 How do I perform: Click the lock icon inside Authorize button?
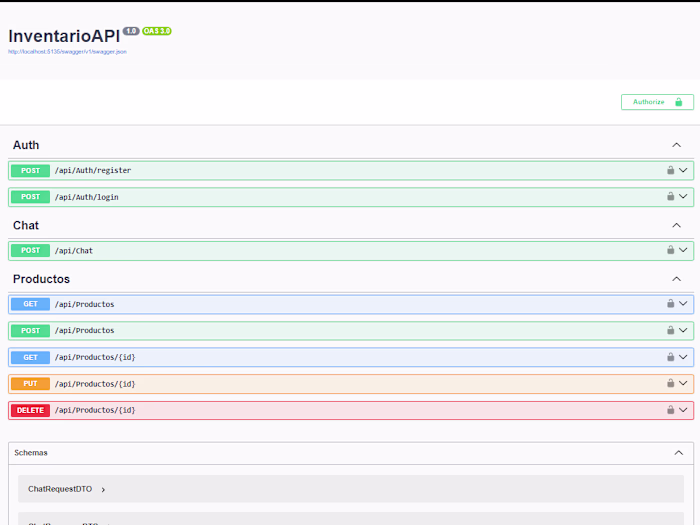(679, 102)
